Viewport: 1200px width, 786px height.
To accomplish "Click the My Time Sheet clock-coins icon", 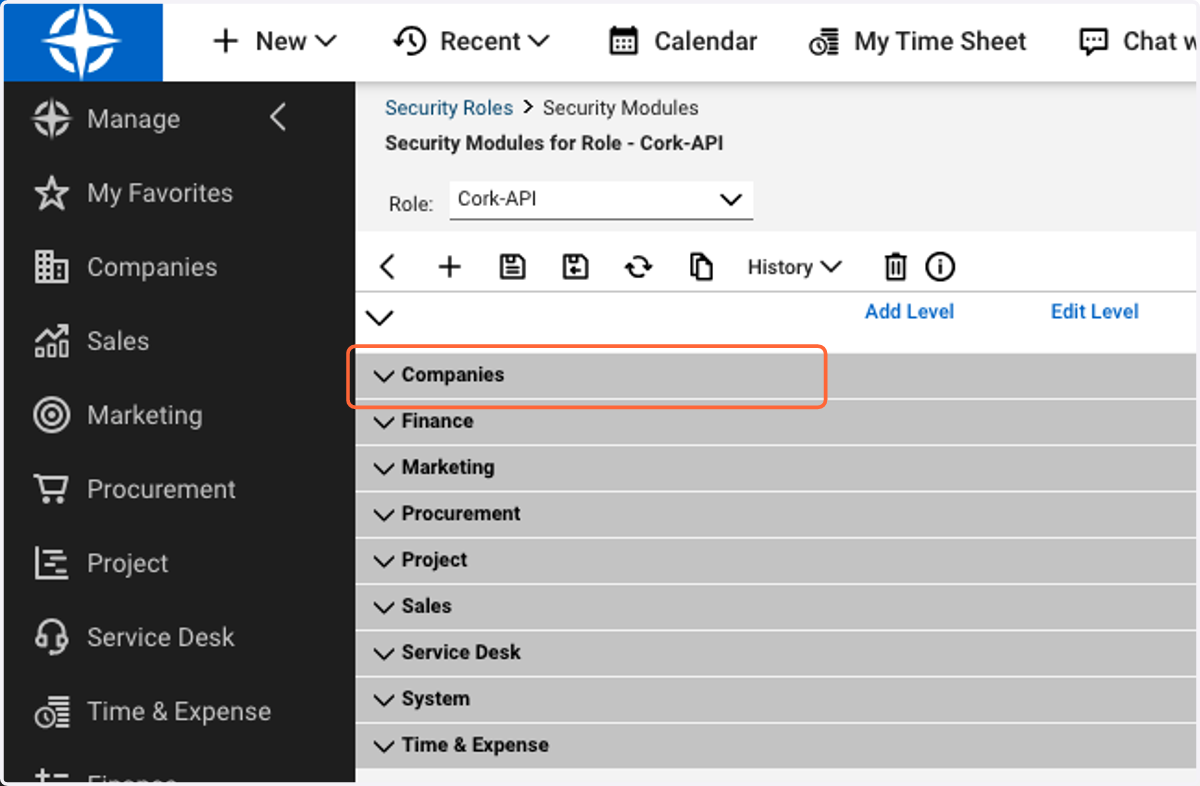I will click(x=824, y=42).
